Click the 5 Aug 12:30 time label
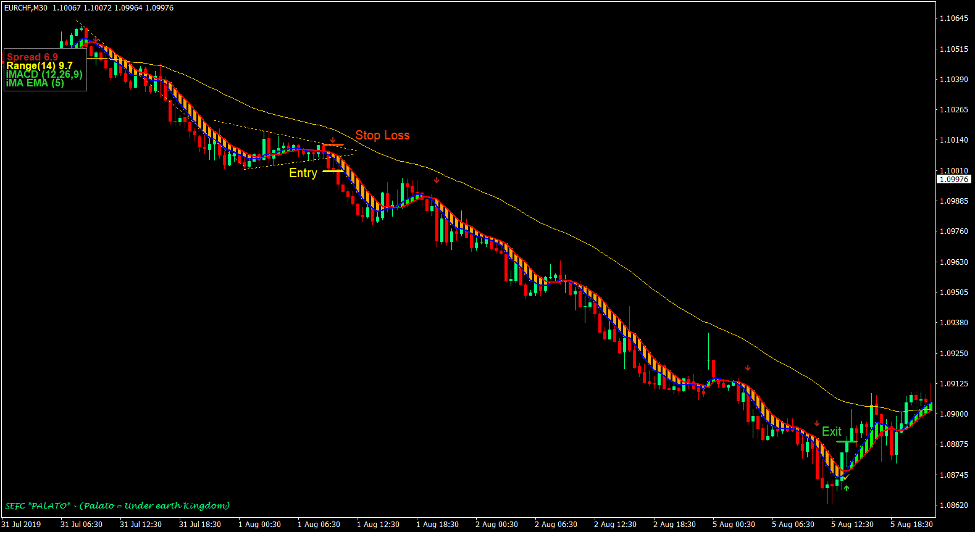Image resolution: width=977 pixels, height=533 pixels. coord(852,524)
